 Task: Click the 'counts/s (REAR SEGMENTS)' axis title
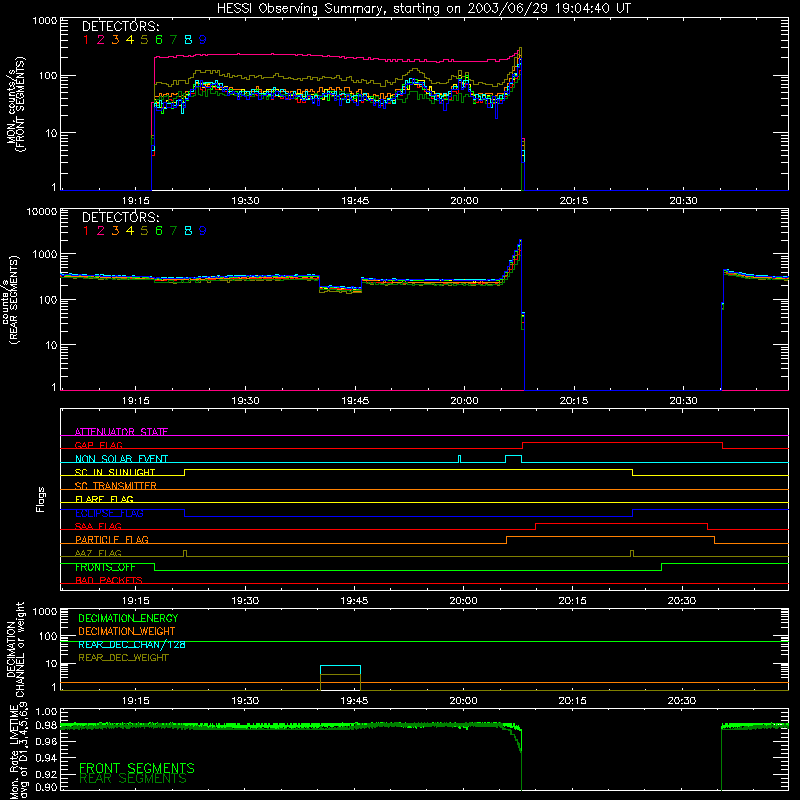pyautogui.click(x=12, y=299)
